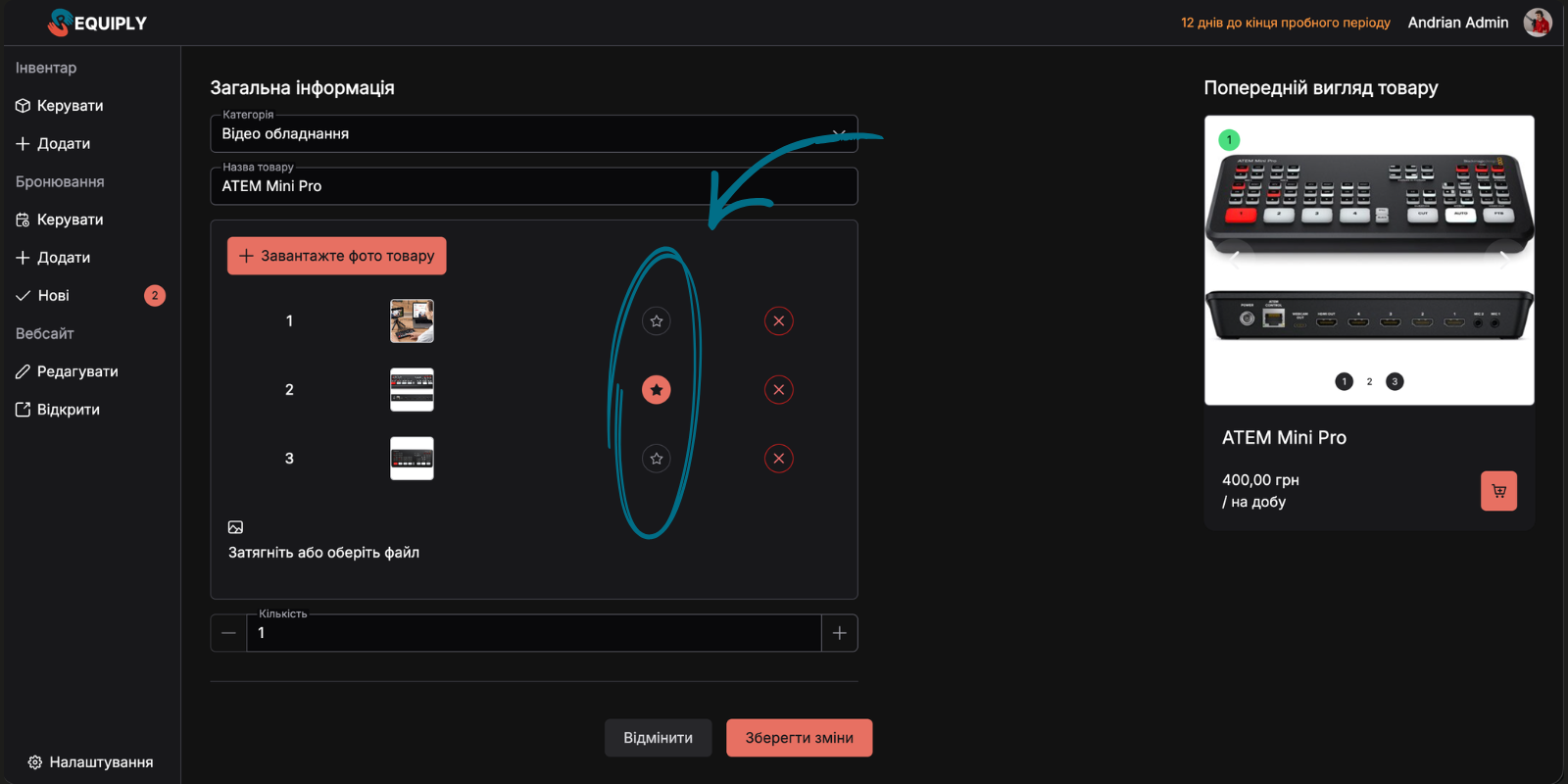1568x784 pixels.
Task: Increase quantity with plus button
Action: coord(839,633)
